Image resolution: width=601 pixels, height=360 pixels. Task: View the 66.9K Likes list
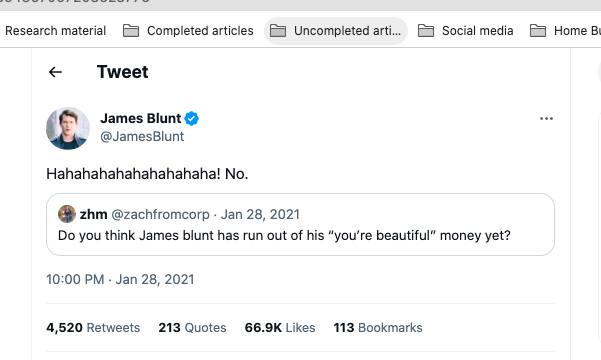(x=280, y=328)
